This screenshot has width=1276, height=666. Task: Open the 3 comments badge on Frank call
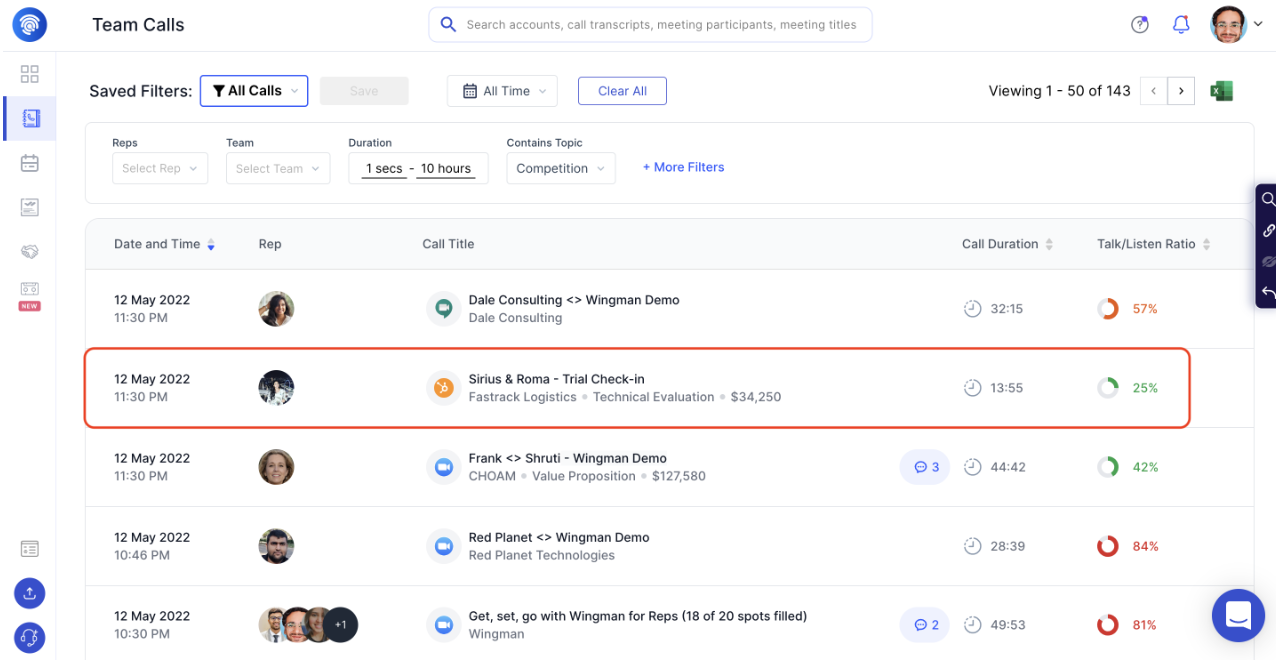point(925,467)
